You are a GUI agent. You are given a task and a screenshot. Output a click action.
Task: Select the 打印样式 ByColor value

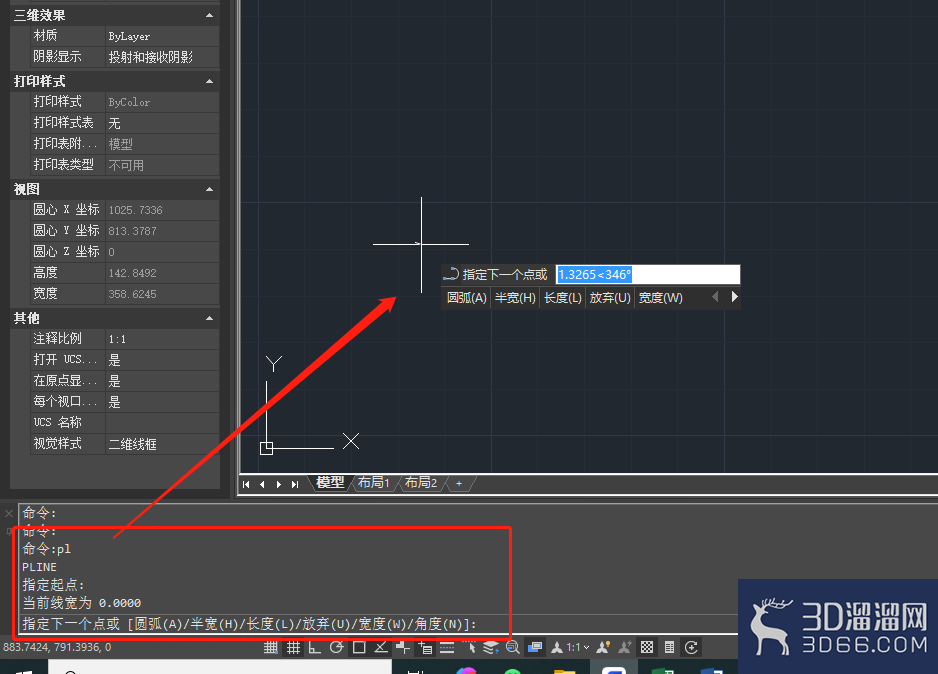point(162,102)
